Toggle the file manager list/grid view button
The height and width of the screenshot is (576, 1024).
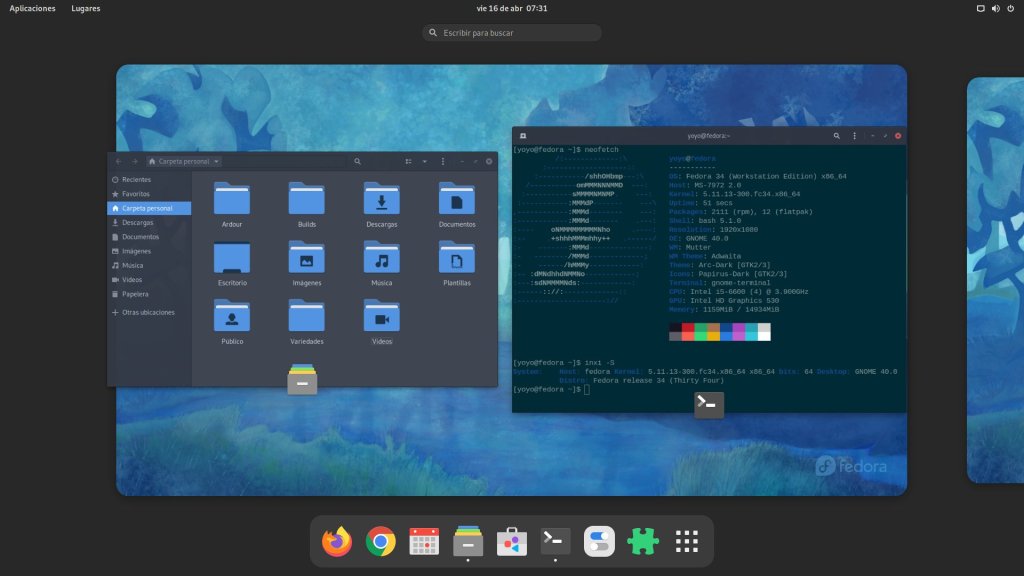[409, 161]
